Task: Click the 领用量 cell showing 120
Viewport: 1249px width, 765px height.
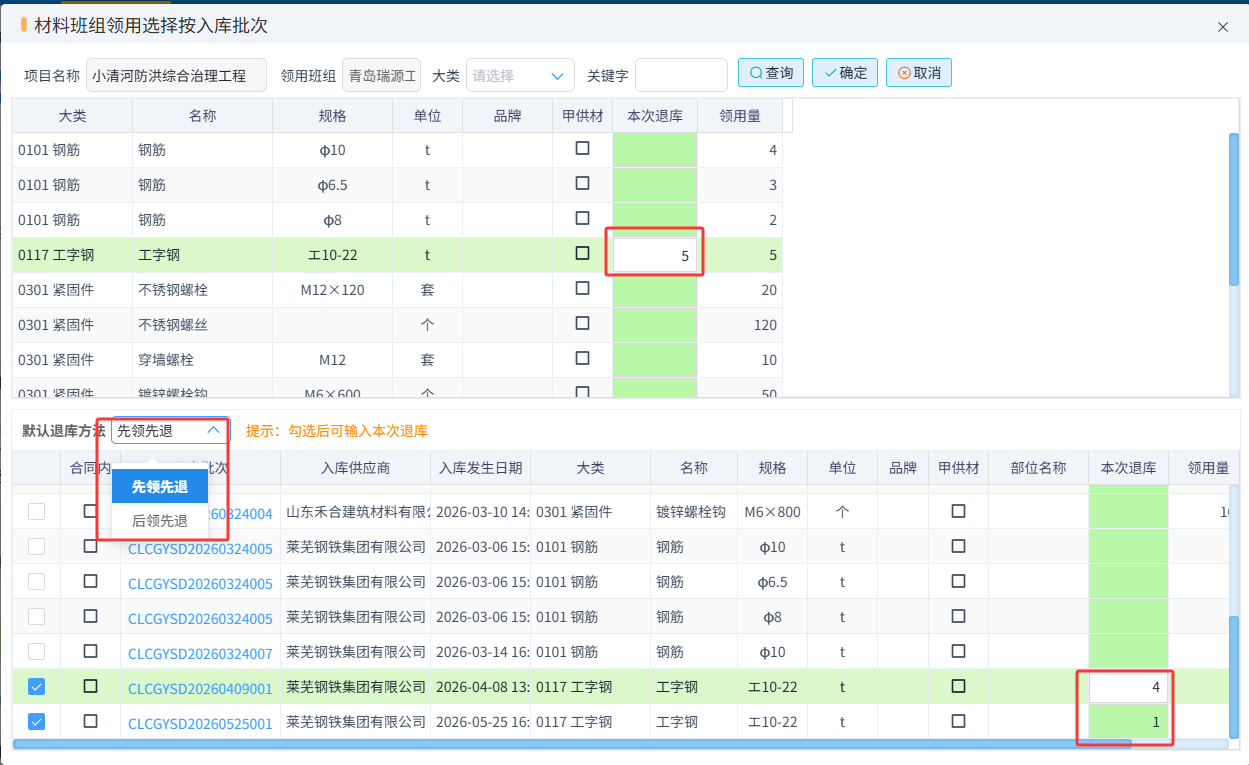Action: coord(739,325)
